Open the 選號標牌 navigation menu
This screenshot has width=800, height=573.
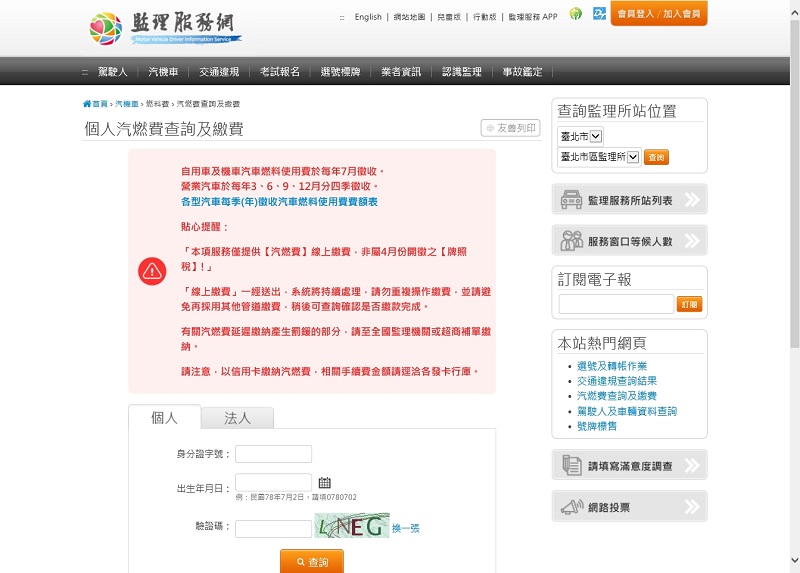tap(340, 72)
